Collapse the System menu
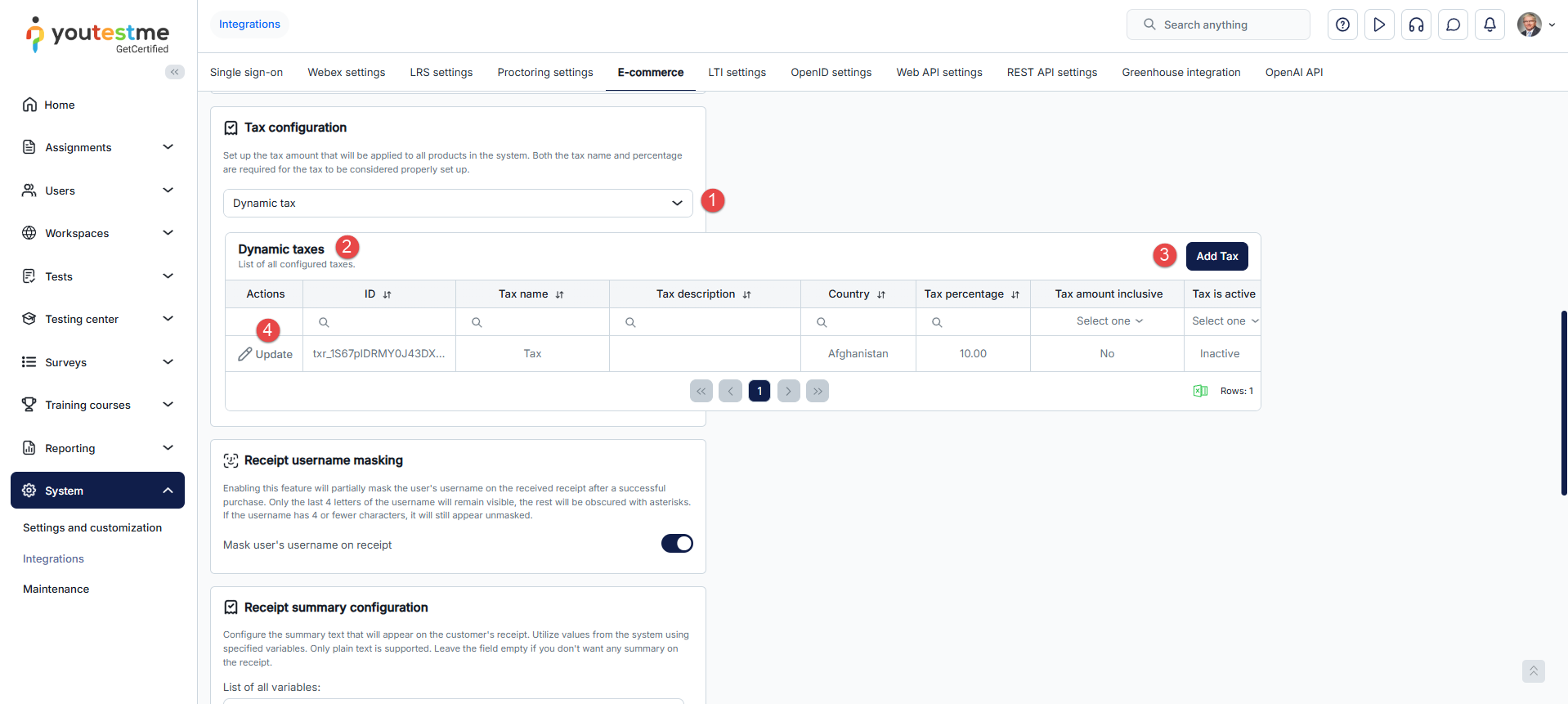This screenshot has height=704, width=1568. coord(98,491)
